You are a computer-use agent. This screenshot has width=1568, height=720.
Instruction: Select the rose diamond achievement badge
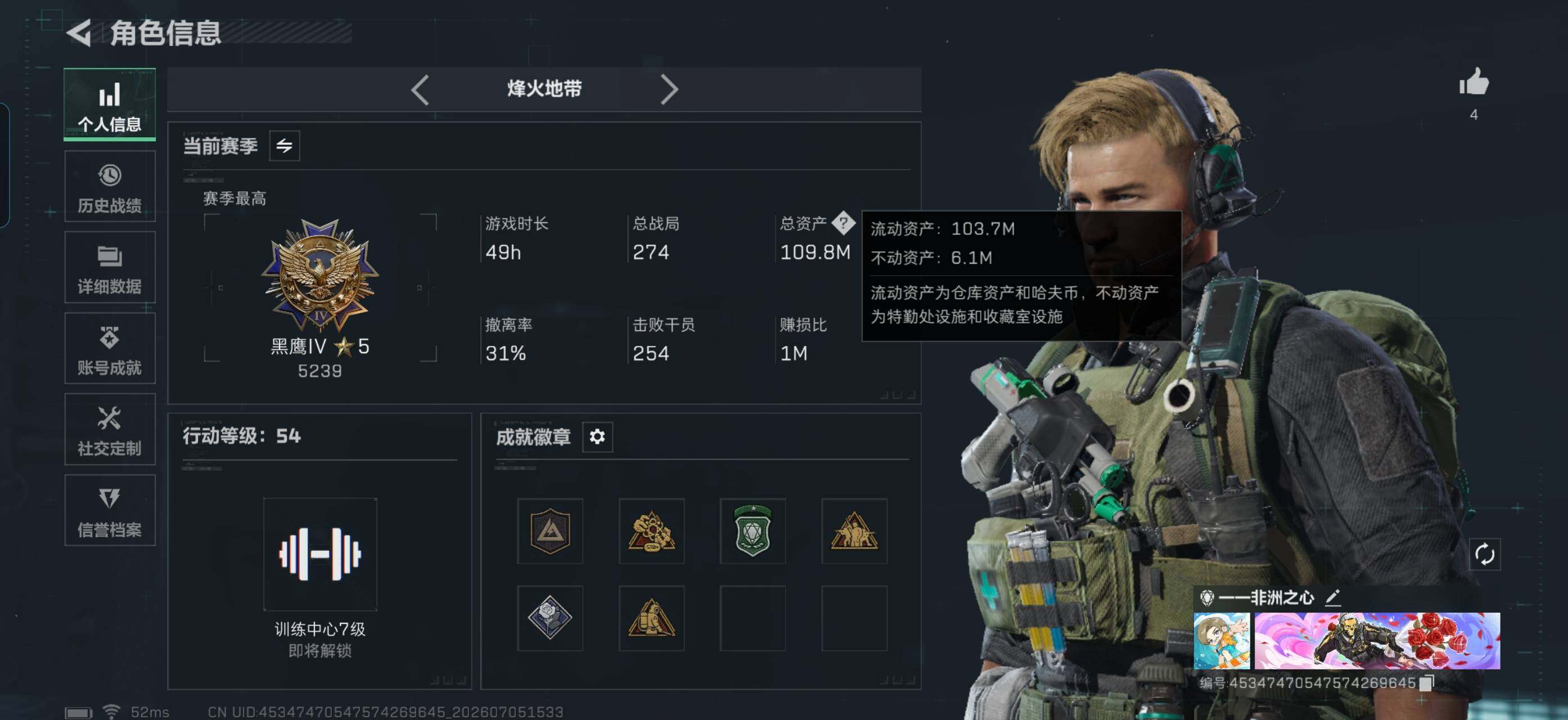click(x=549, y=618)
